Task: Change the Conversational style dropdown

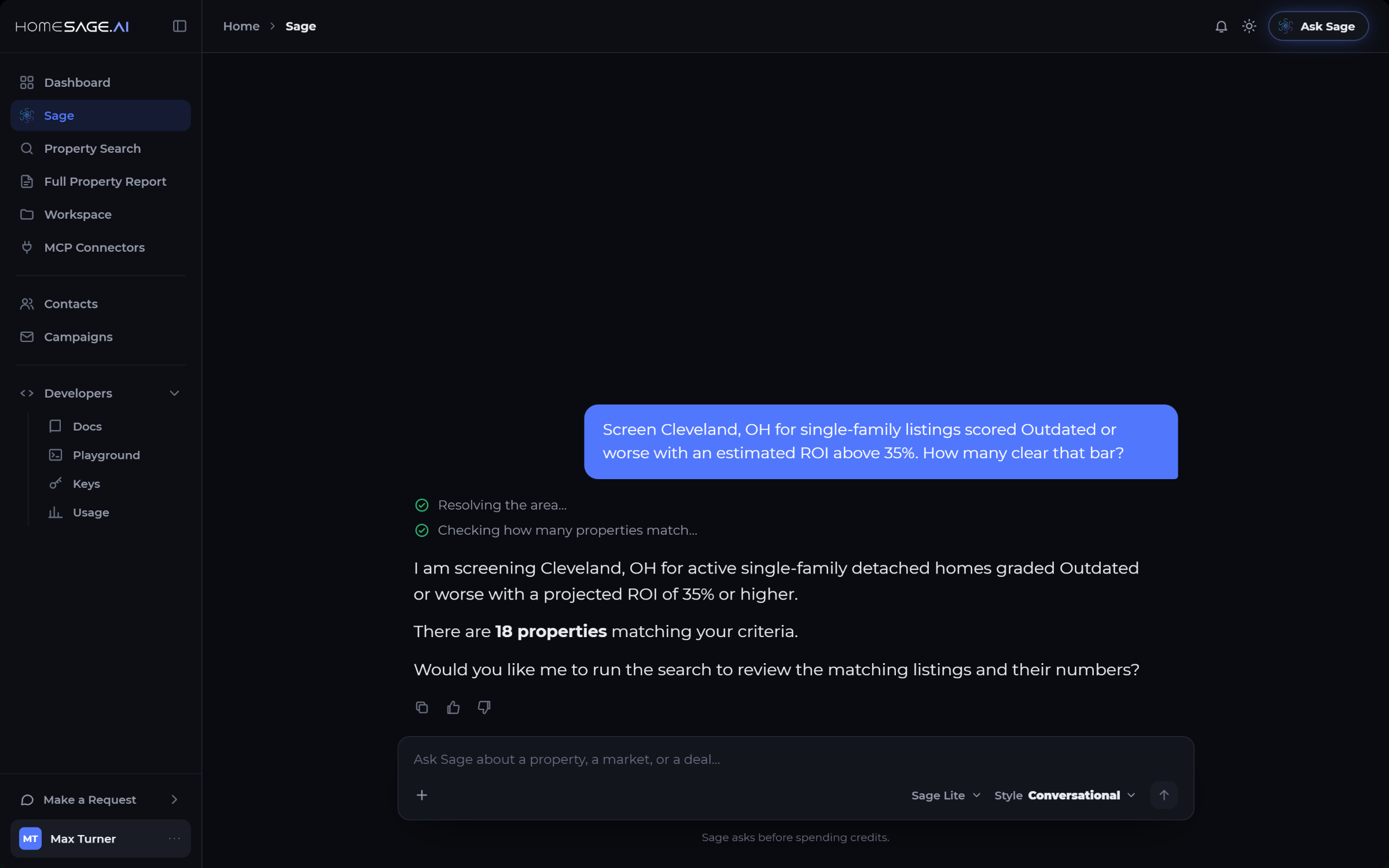Action: (x=1064, y=795)
